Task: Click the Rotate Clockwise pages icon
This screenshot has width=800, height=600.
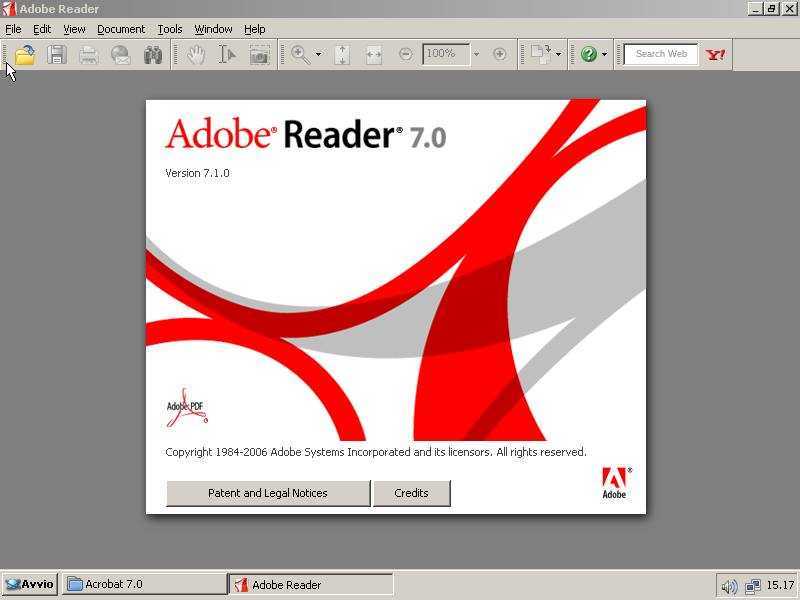Action: coord(541,54)
